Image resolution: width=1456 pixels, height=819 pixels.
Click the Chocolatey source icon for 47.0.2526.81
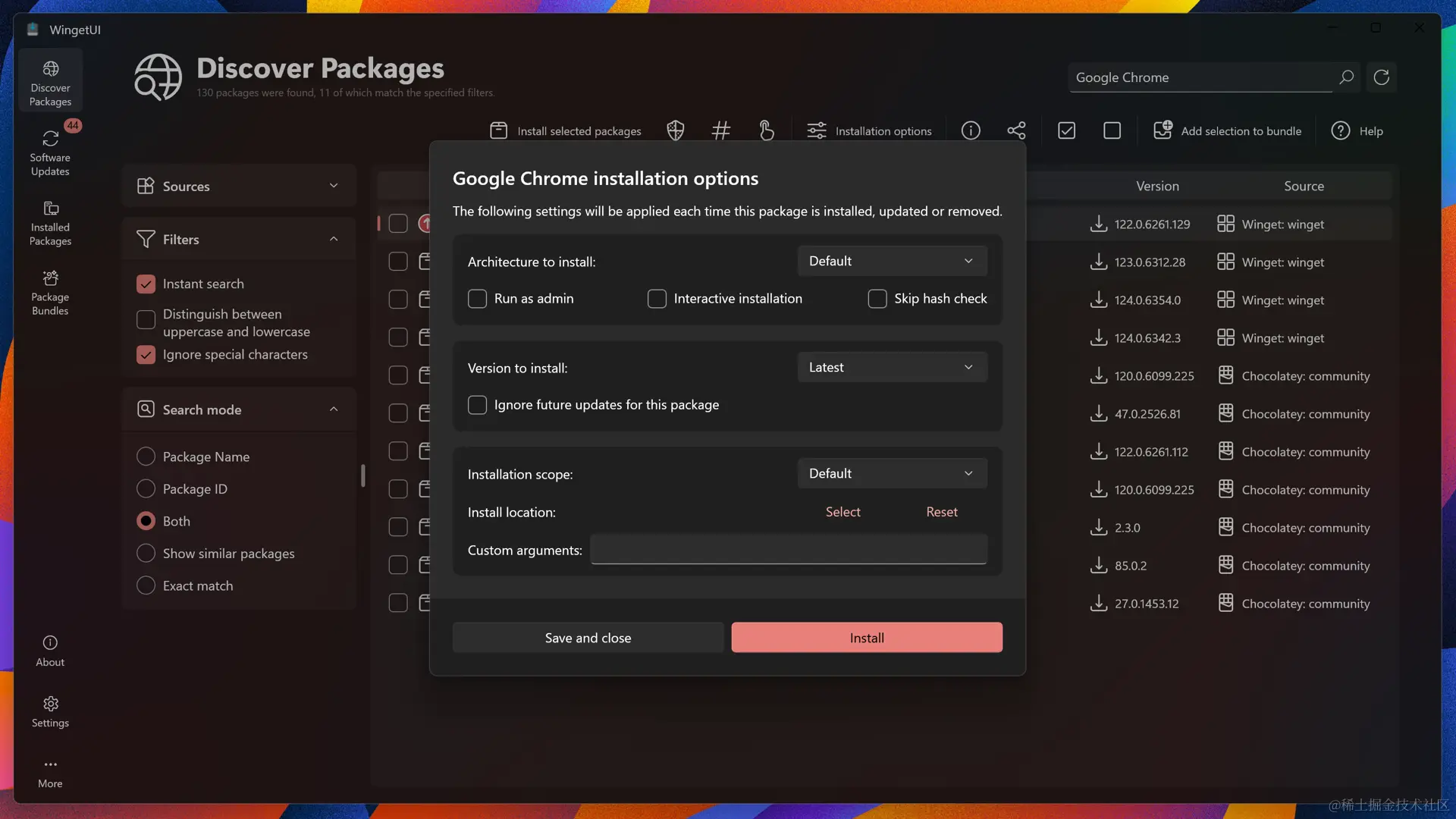[x=1225, y=413]
